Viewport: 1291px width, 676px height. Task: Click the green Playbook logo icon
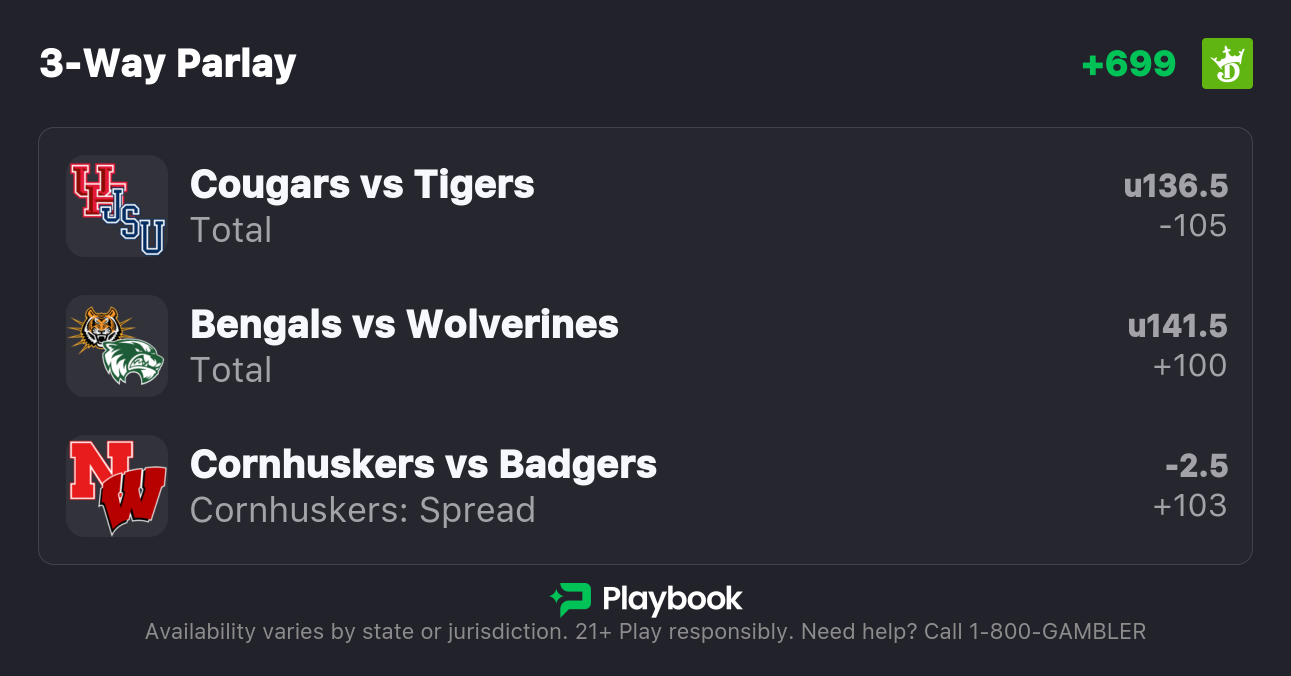click(x=571, y=600)
